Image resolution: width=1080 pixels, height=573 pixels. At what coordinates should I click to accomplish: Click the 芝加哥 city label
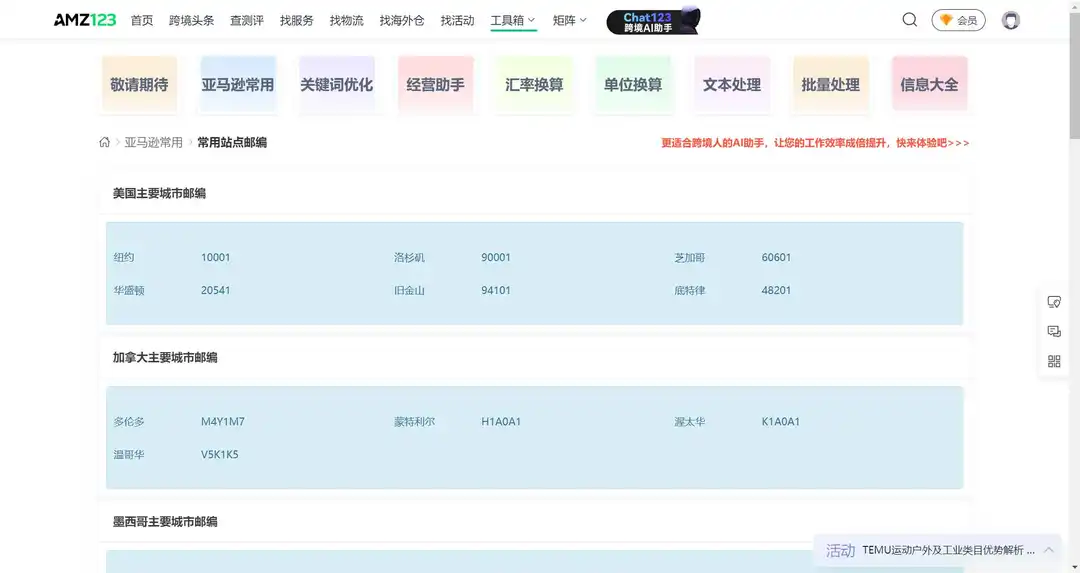pyautogui.click(x=689, y=257)
